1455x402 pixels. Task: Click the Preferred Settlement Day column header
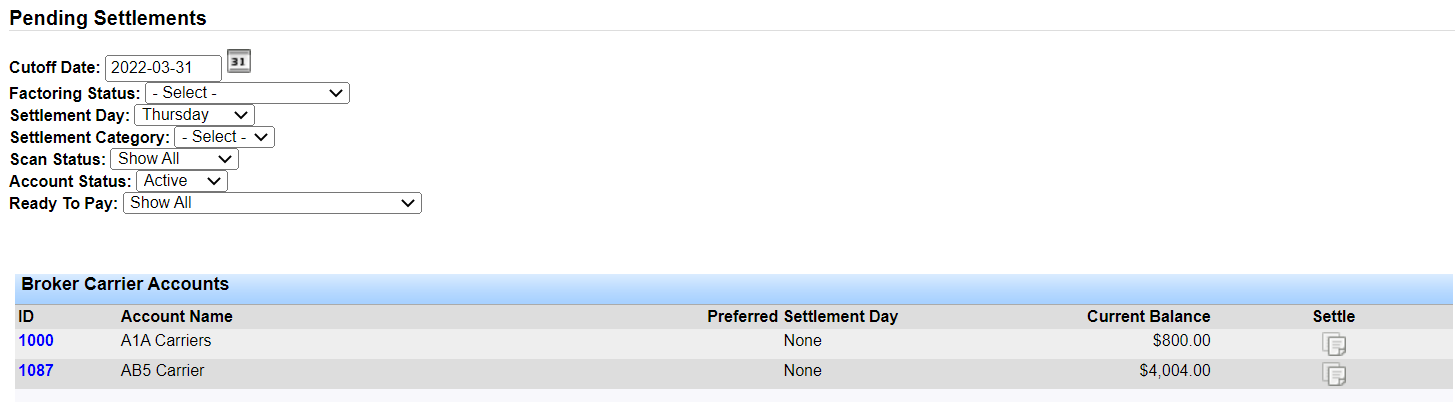802,317
